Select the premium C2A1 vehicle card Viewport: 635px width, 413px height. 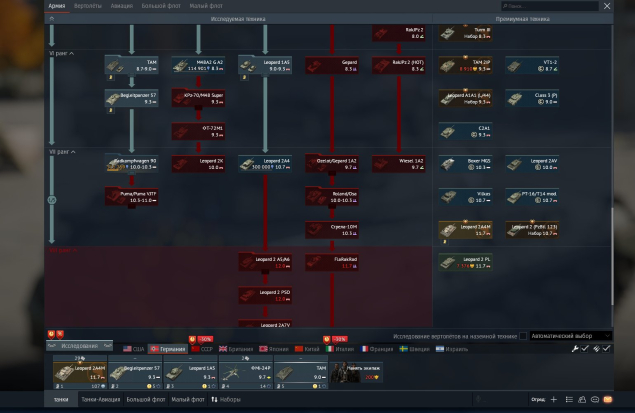(x=466, y=131)
